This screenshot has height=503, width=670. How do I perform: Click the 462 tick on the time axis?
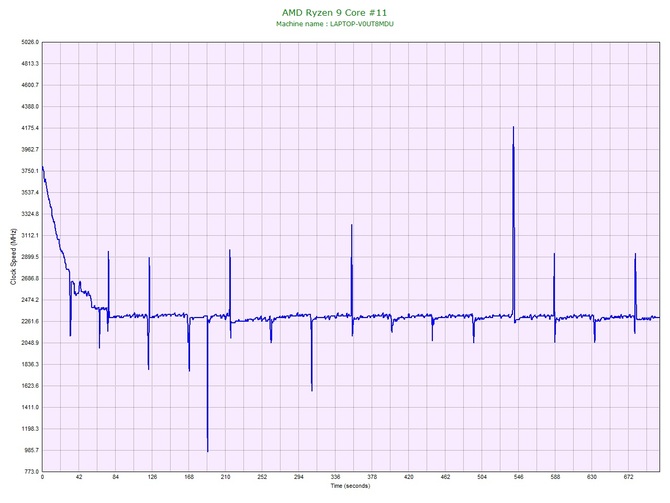point(445,477)
